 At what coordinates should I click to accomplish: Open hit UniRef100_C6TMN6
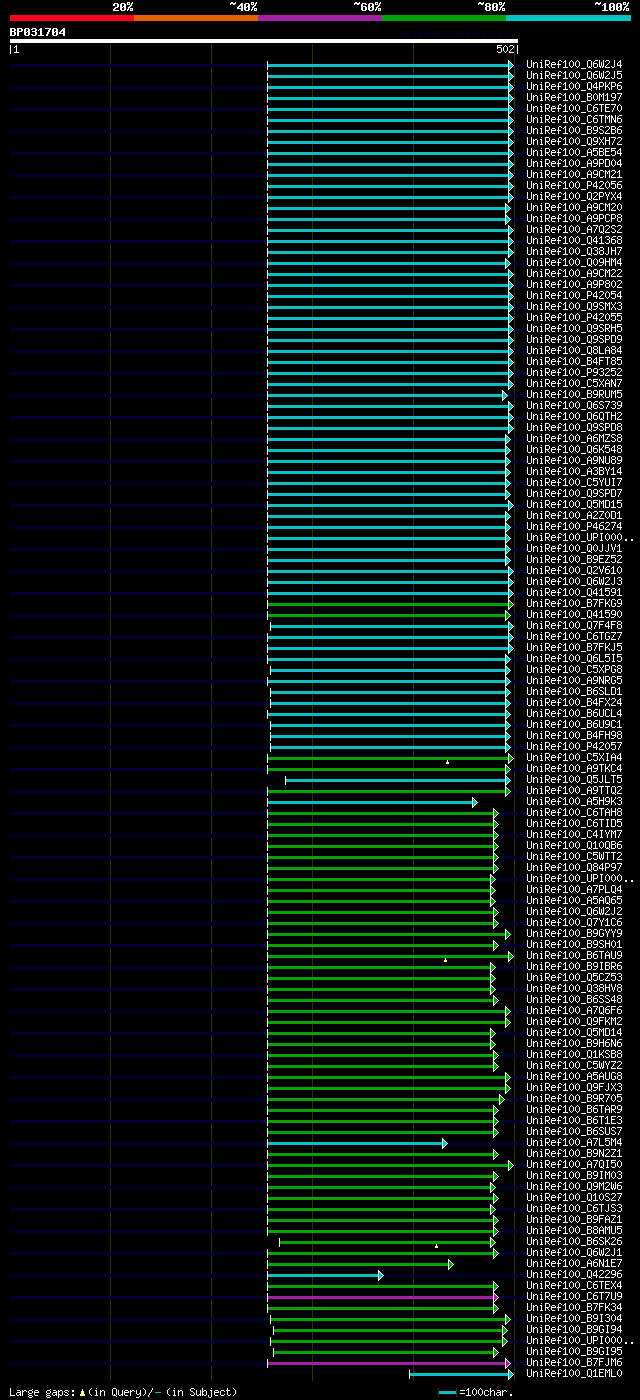[574, 119]
